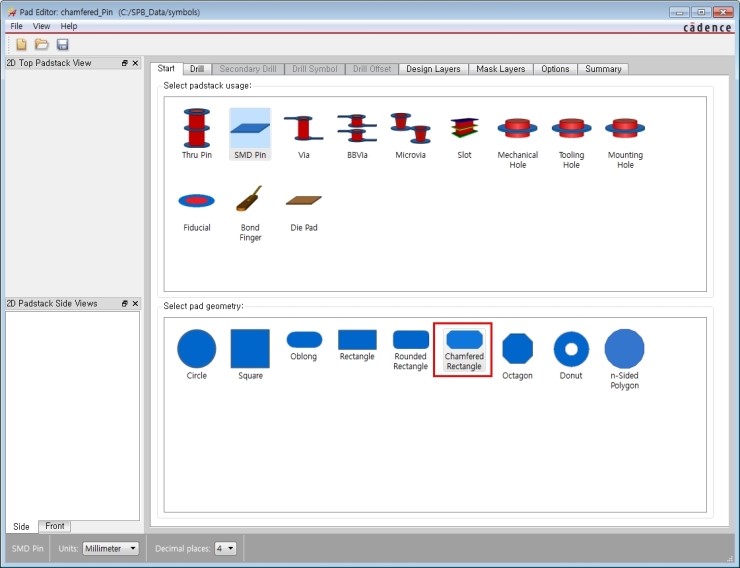The height and width of the screenshot is (568, 740).
Task: Undock the 2D Padstack Side Views panel
Action: coord(125,303)
